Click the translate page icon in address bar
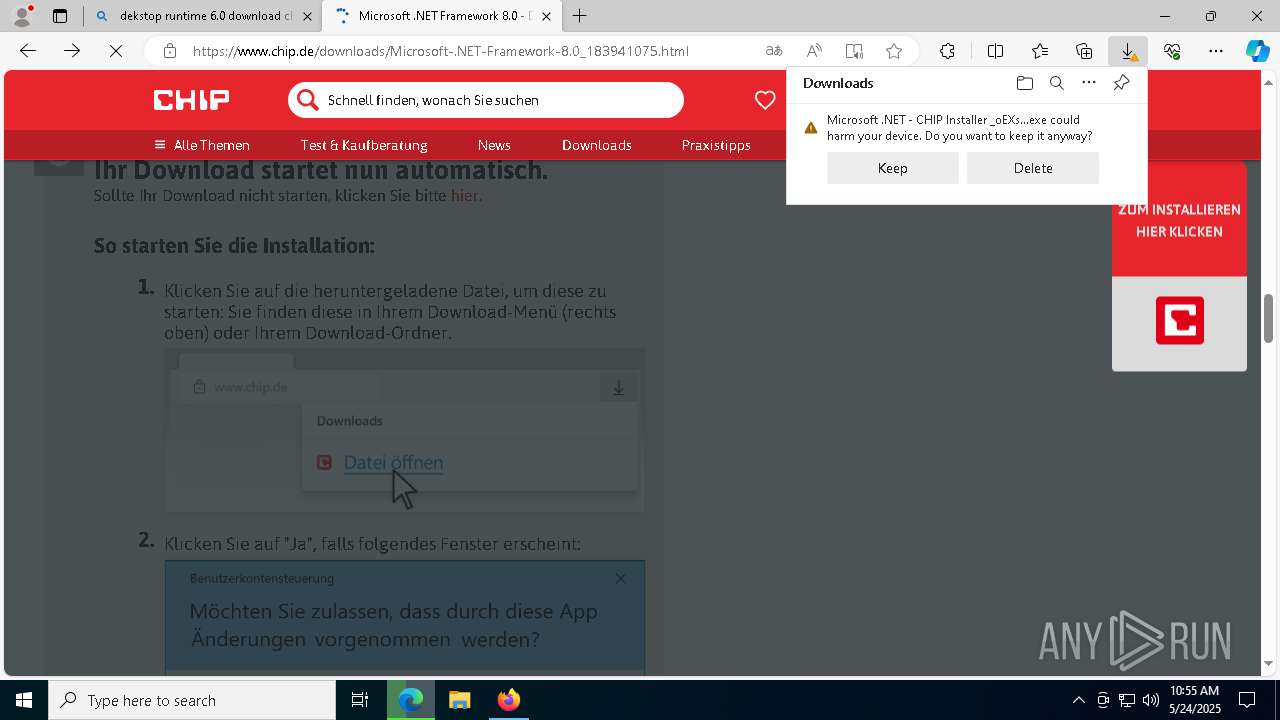Screen dimensions: 1280x720 pos(774,51)
